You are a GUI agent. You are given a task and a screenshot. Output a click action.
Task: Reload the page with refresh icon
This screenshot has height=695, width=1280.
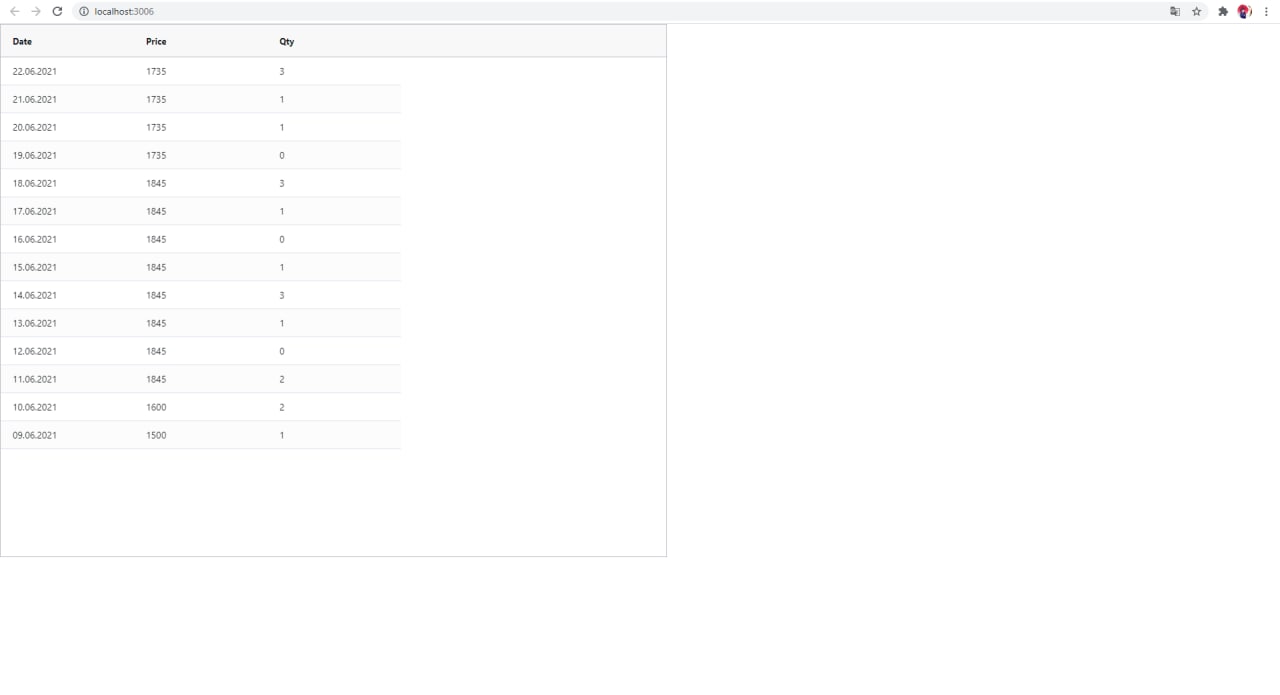point(57,11)
